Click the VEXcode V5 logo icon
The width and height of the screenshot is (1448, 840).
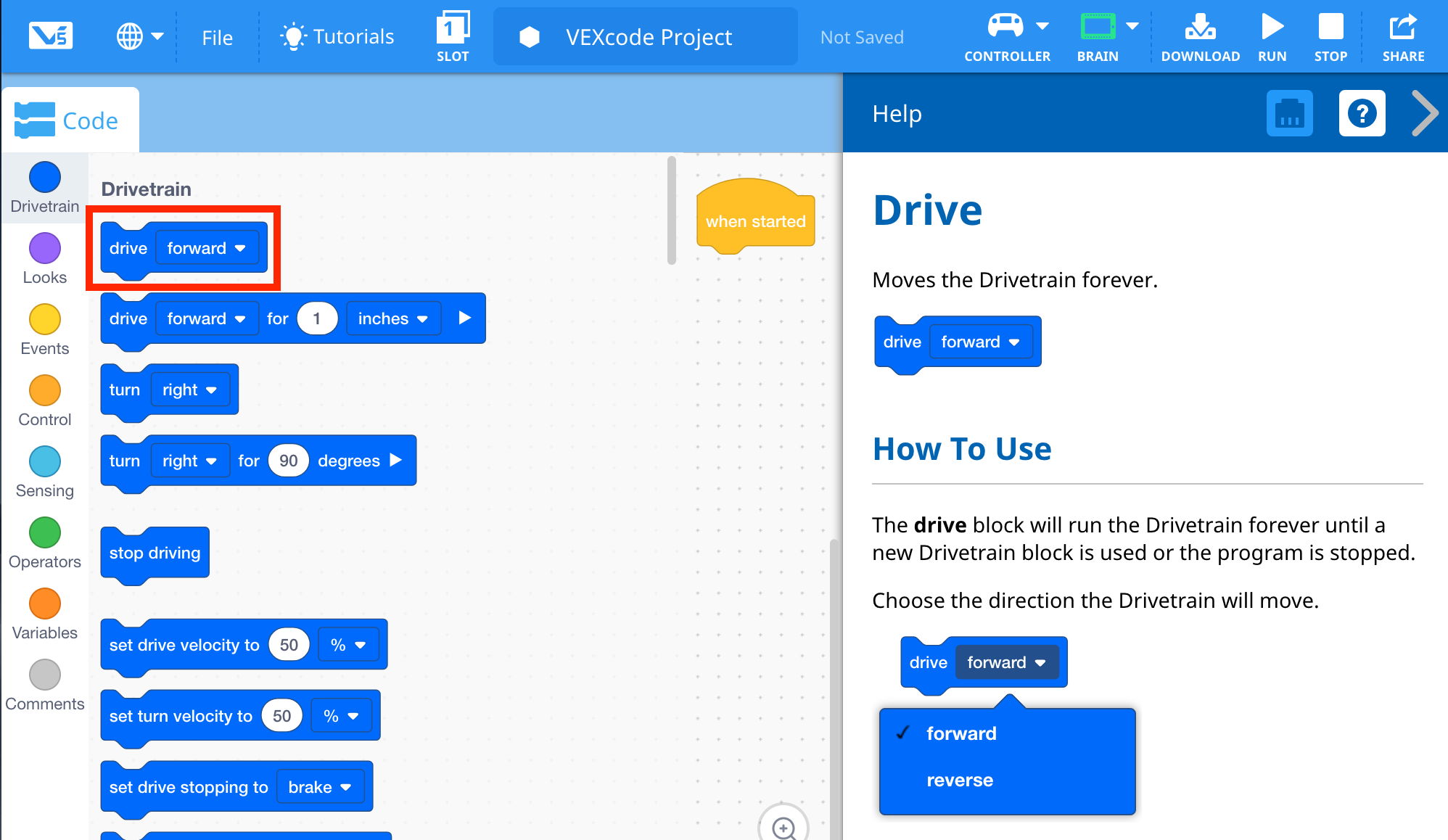point(50,36)
